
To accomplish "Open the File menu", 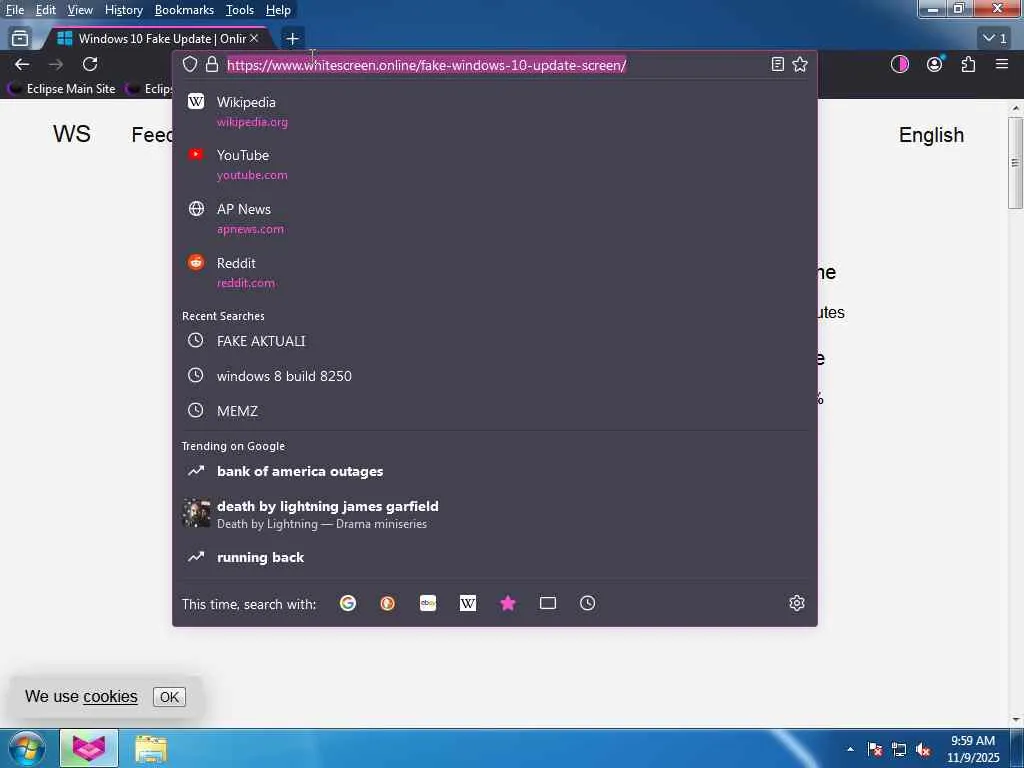I will pos(15,10).
